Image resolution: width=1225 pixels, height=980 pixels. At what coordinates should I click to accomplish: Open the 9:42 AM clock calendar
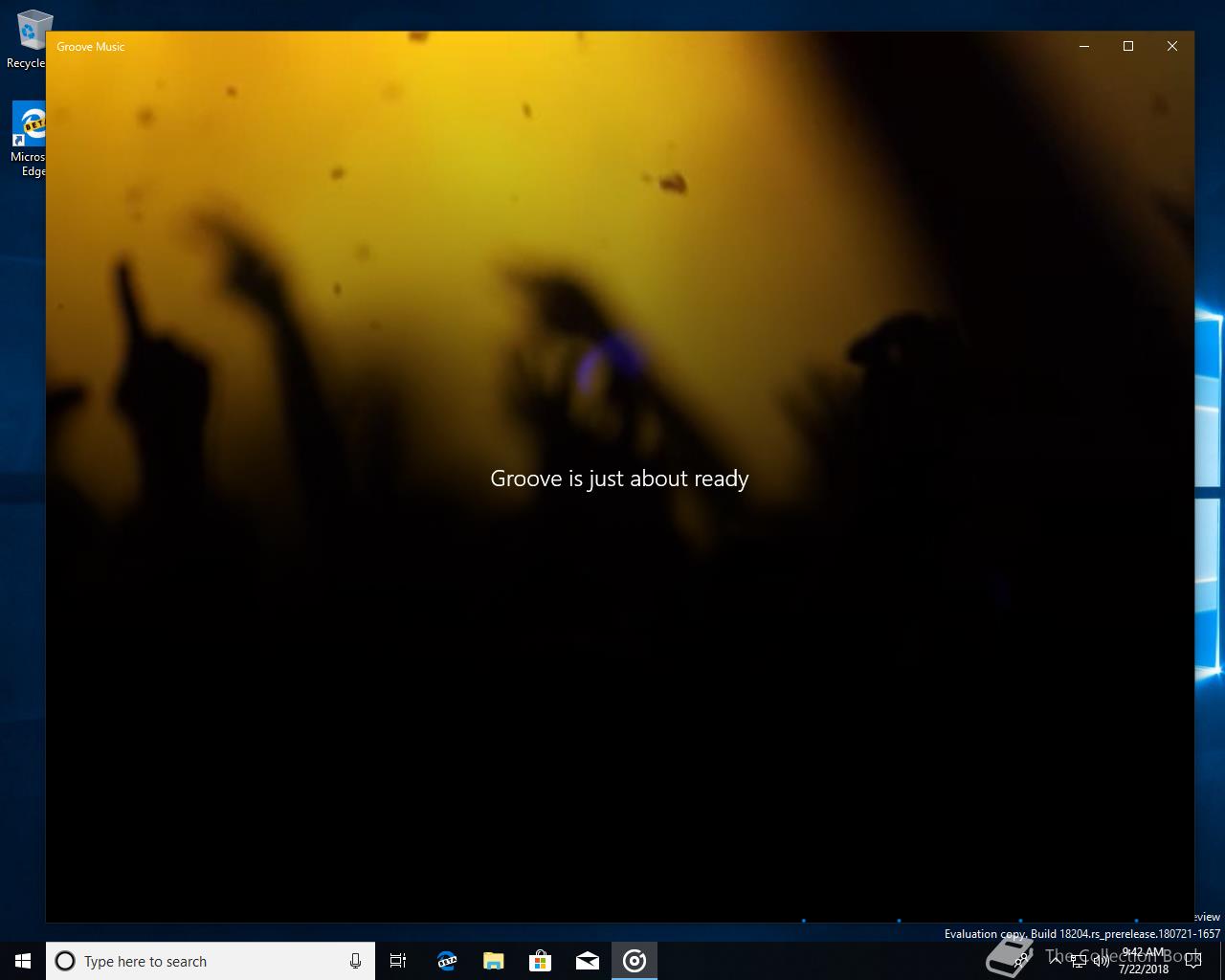(x=1144, y=961)
